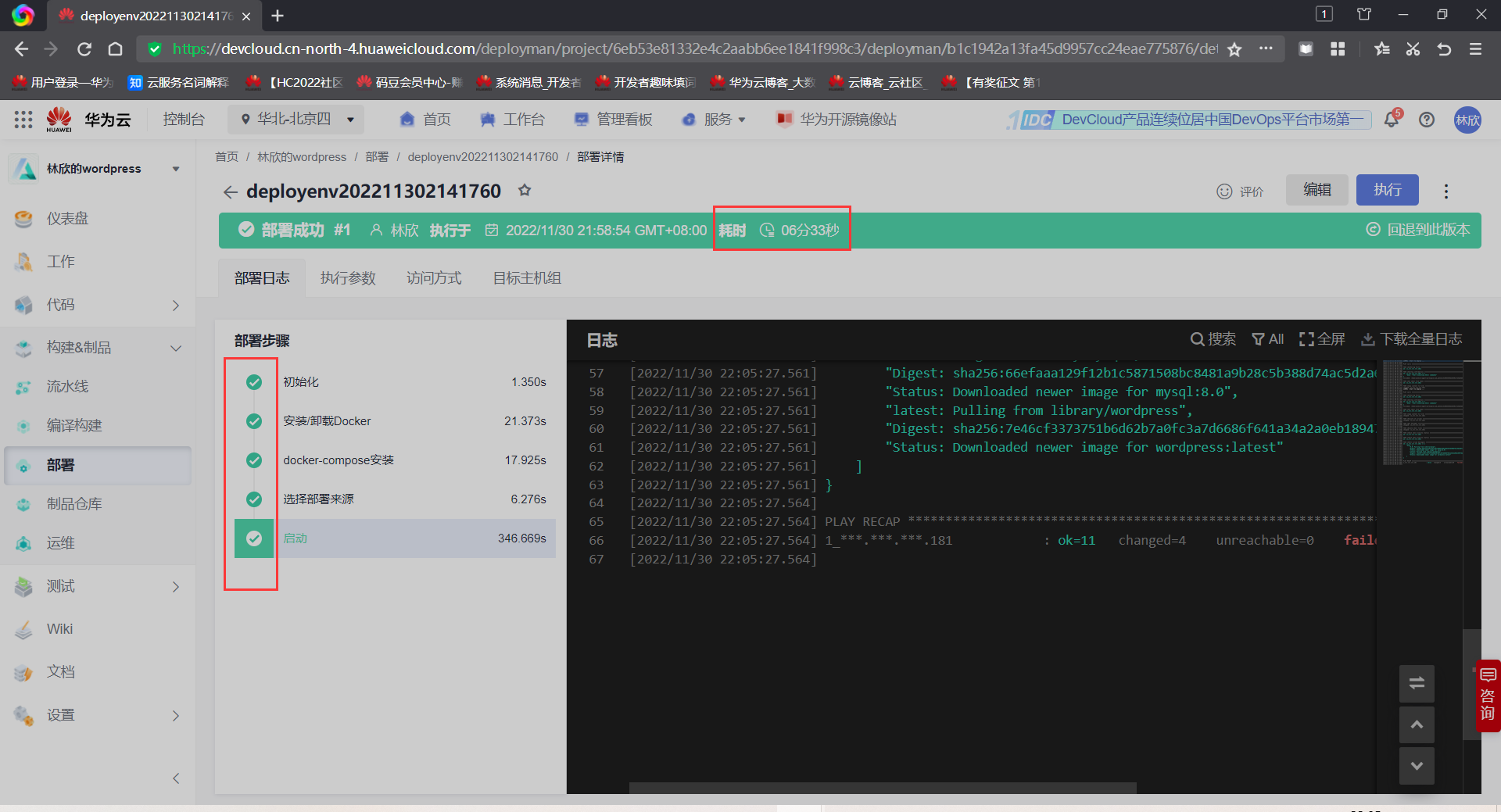This screenshot has height=812, width=1501.
Task: Favorite the deployment with star icon
Action: point(525,191)
